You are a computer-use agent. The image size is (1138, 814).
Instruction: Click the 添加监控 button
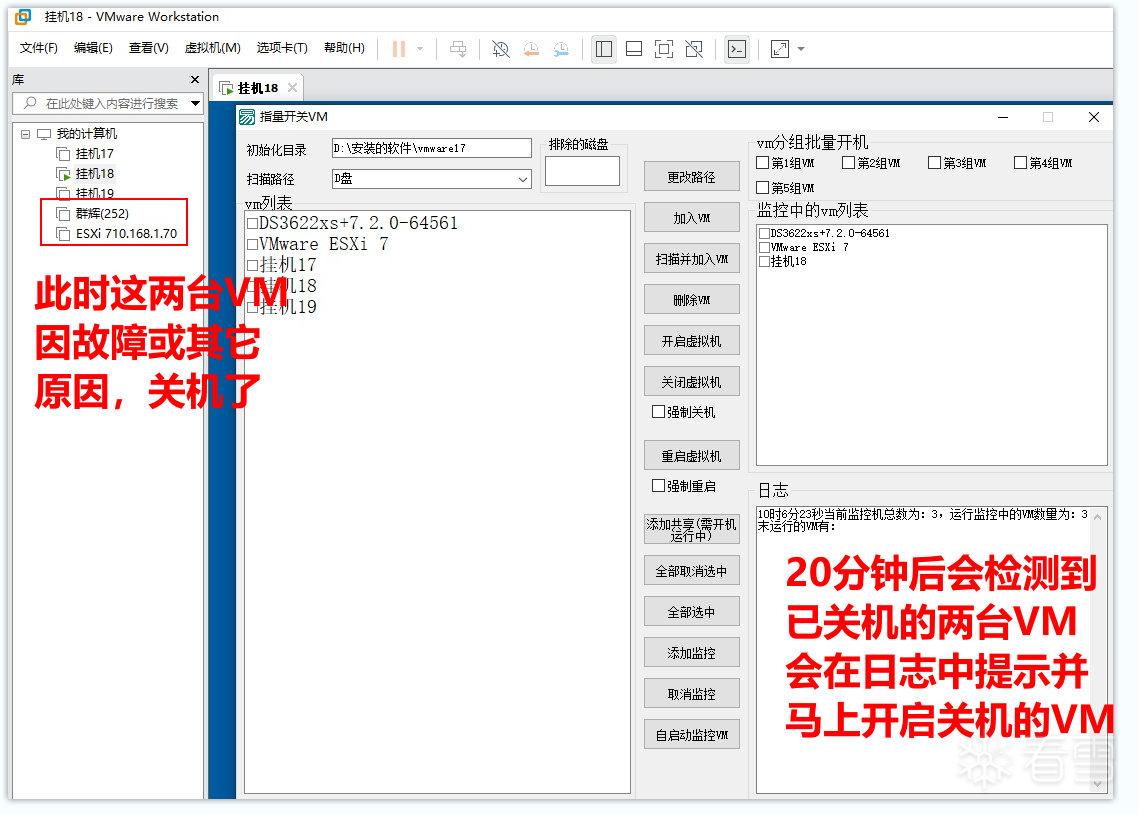click(692, 653)
